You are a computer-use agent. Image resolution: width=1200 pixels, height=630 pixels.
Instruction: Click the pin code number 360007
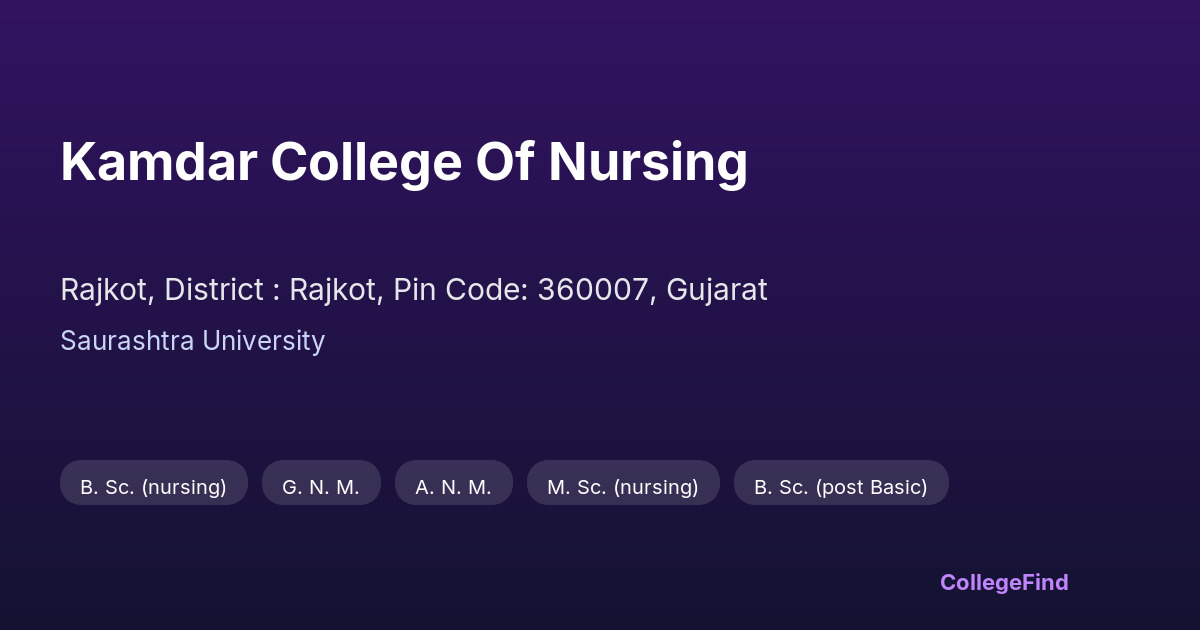point(592,290)
